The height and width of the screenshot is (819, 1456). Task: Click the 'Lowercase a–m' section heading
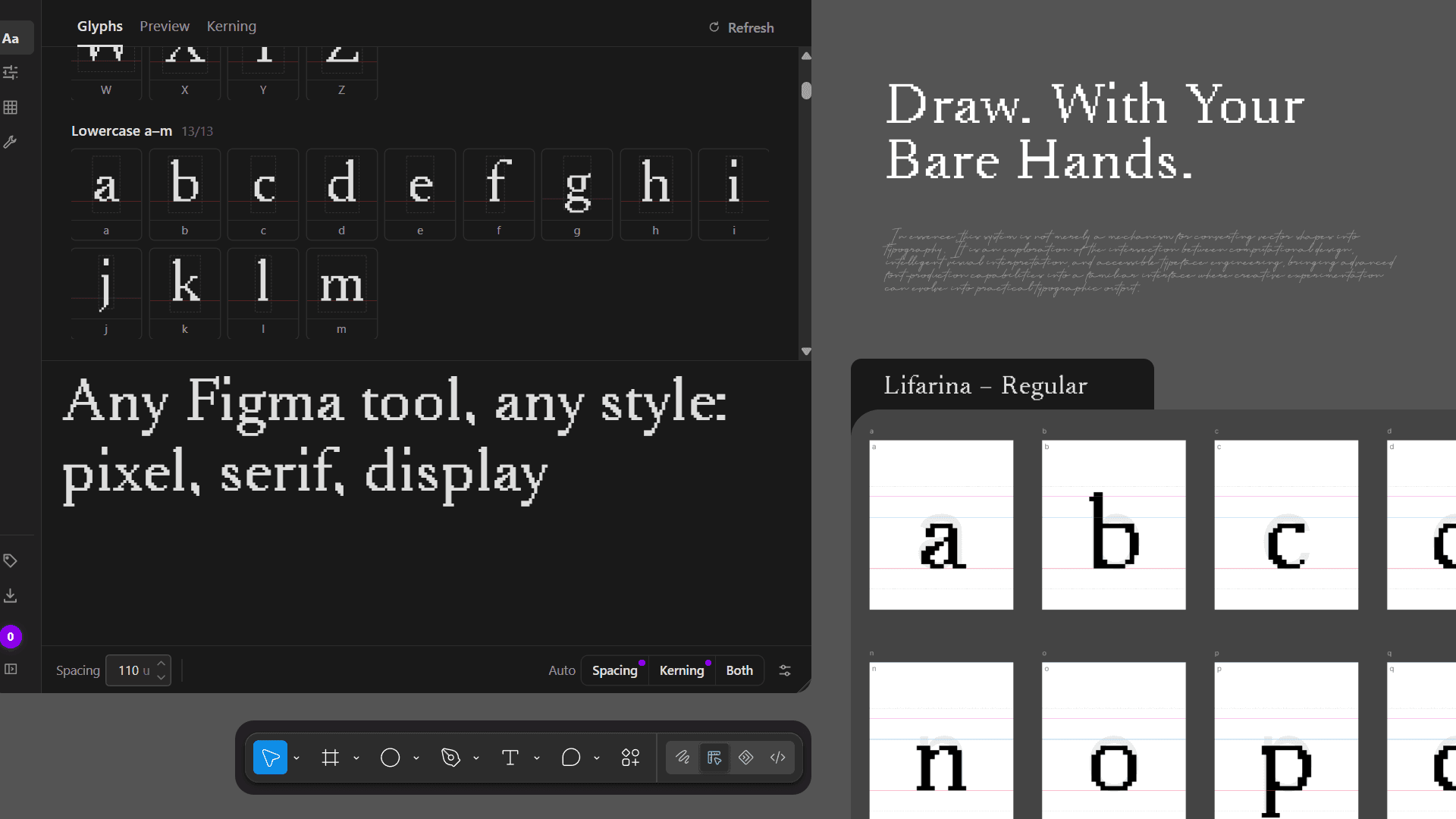[121, 131]
